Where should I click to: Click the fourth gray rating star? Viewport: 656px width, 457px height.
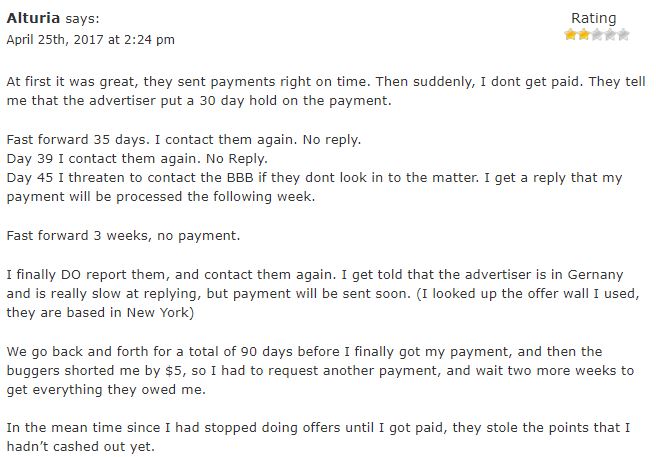click(x=610, y=34)
